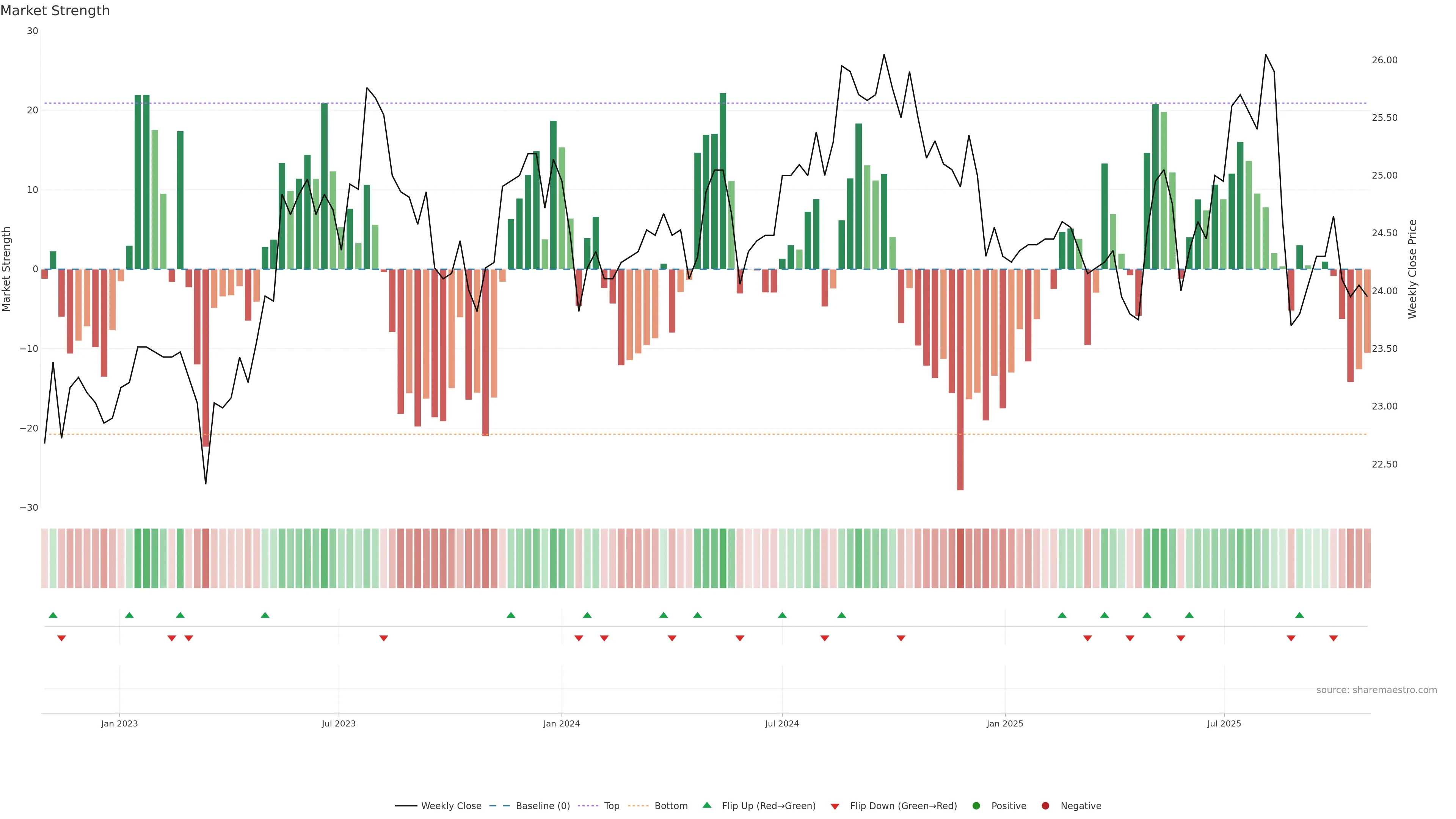Click the green Positive circle legend icon
This screenshot has width=1456, height=819.
tap(976, 806)
